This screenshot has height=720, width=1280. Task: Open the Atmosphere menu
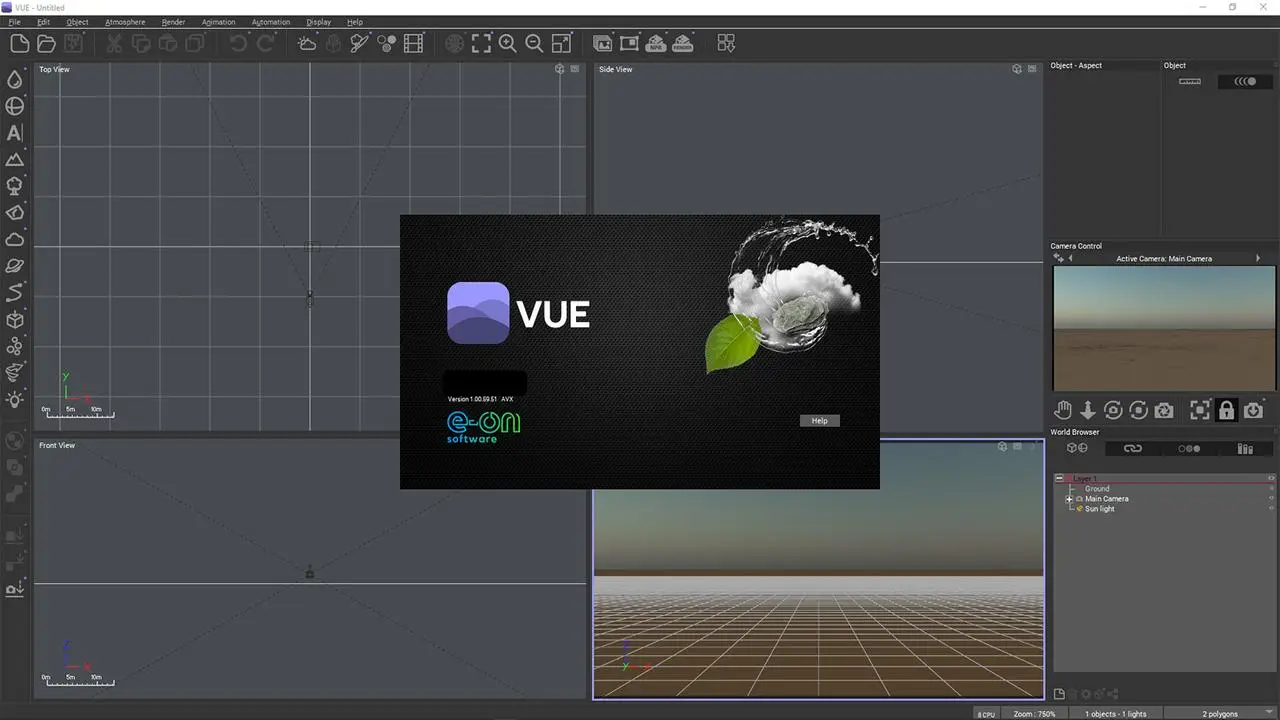click(125, 22)
